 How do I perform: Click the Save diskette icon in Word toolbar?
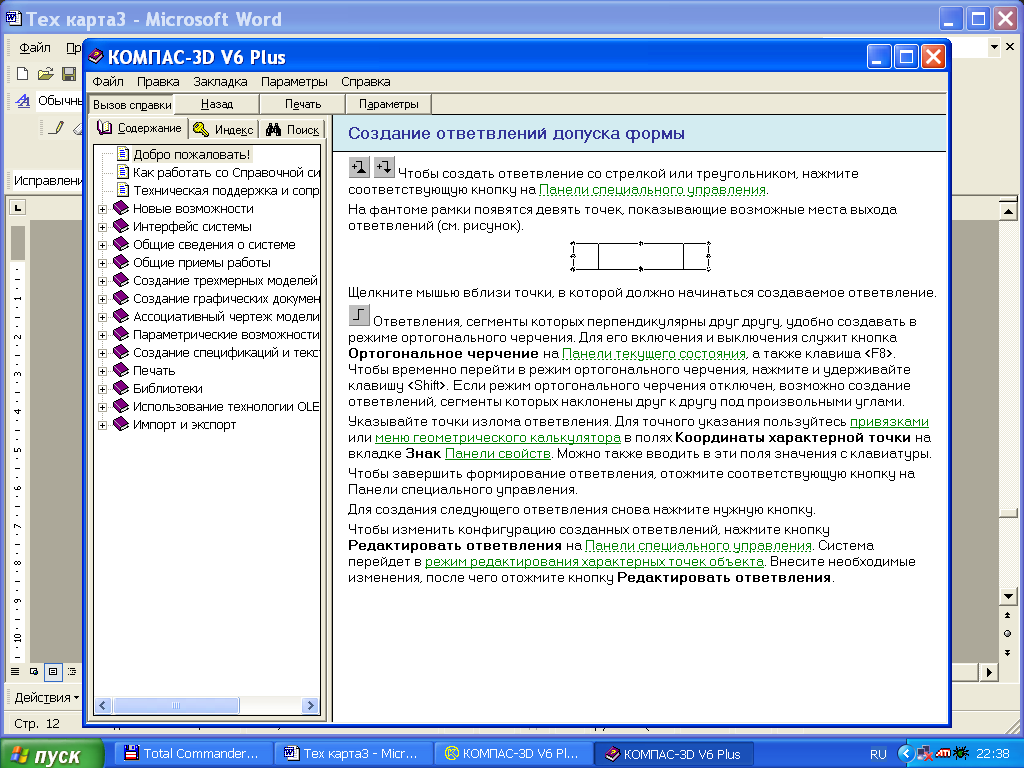[69, 74]
